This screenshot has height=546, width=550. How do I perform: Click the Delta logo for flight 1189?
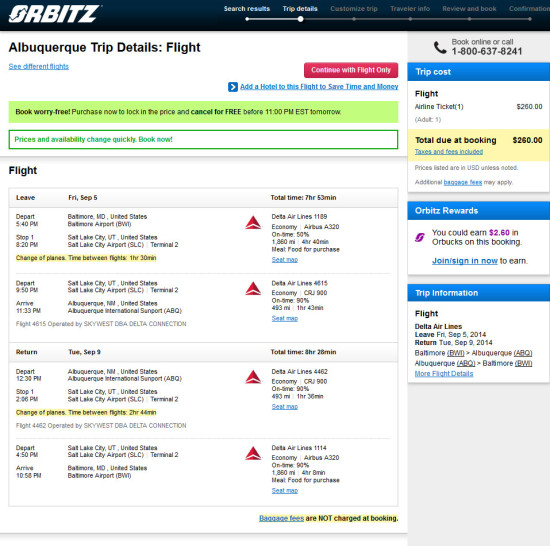(253, 223)
